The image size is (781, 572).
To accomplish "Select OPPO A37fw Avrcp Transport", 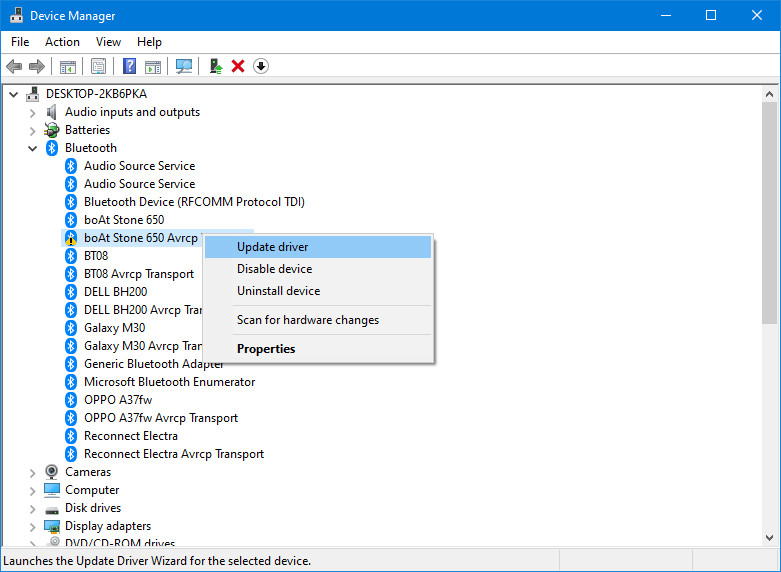I will coord(161,418).
